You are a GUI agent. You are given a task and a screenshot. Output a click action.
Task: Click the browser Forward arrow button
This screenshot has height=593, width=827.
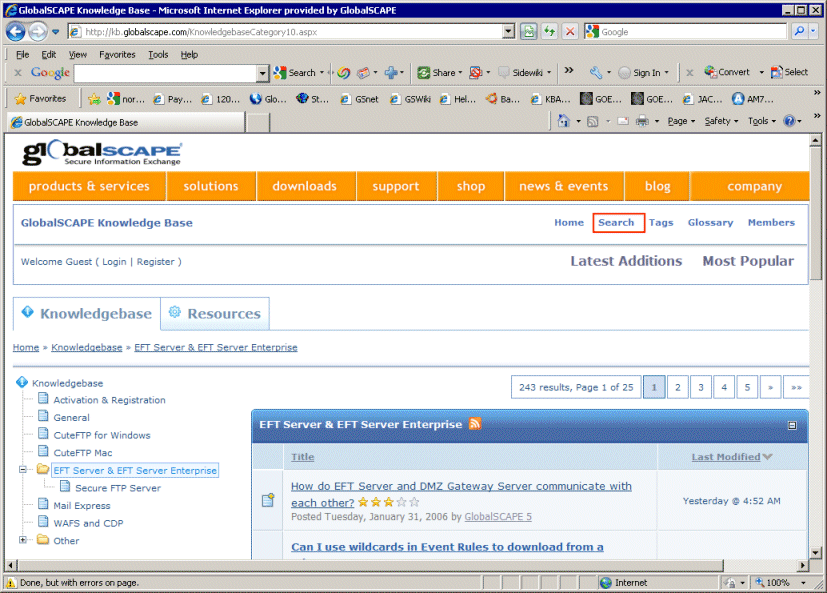37,32
